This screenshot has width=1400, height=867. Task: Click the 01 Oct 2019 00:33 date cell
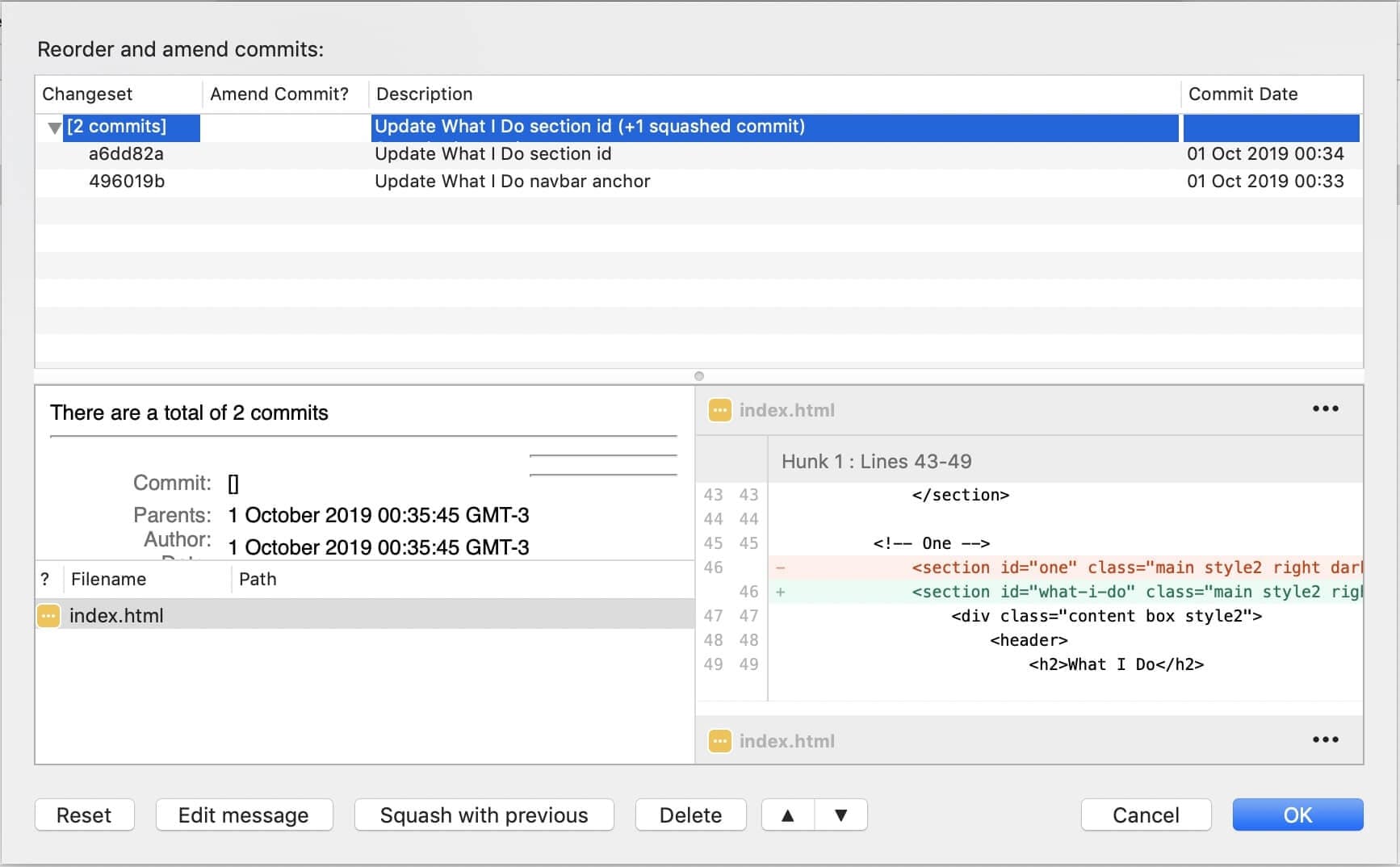point(1265,182)
